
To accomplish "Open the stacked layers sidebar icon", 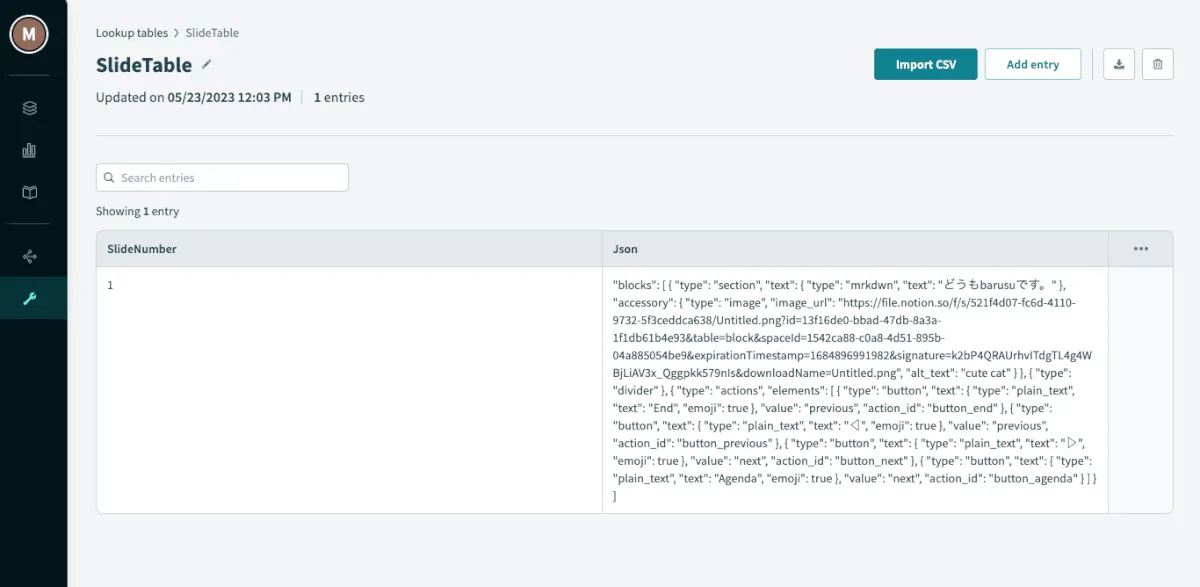I will point(29,108).
